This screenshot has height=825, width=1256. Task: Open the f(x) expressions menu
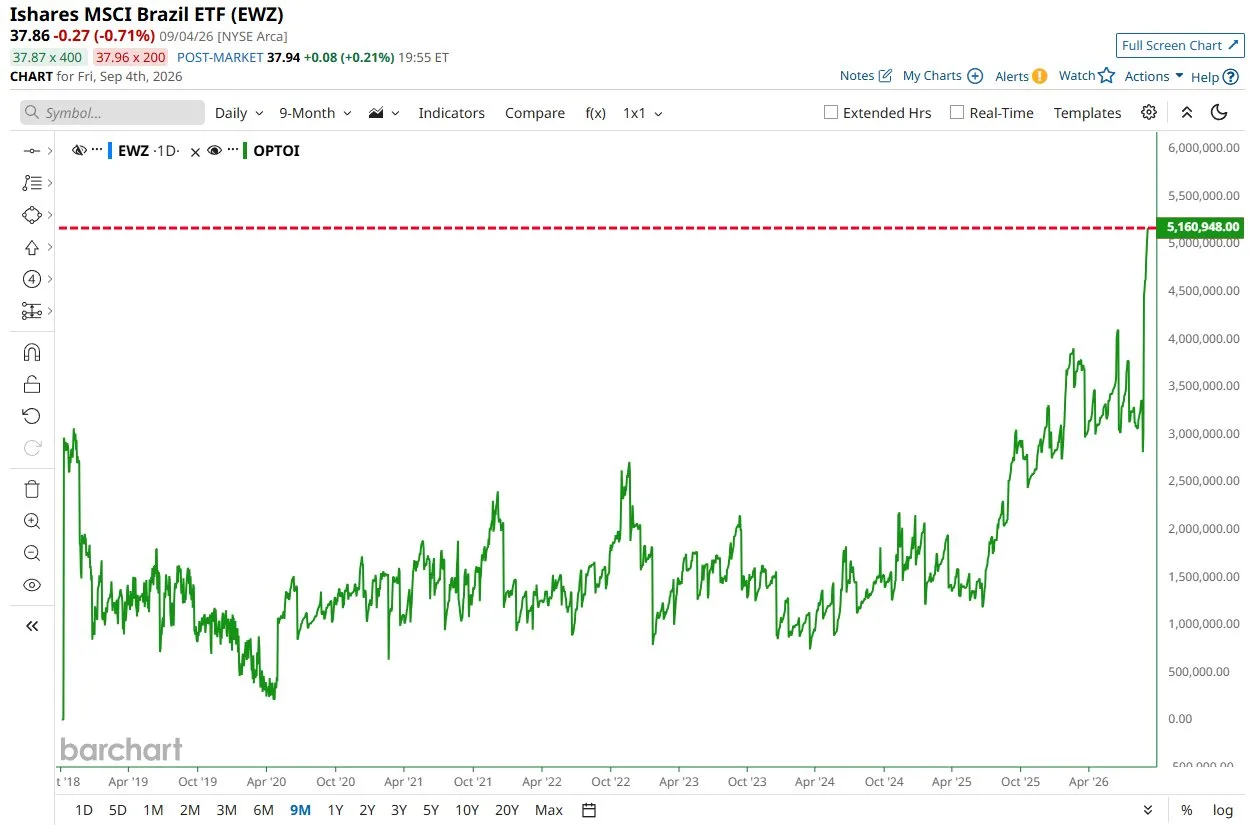[x=595, y=113]
